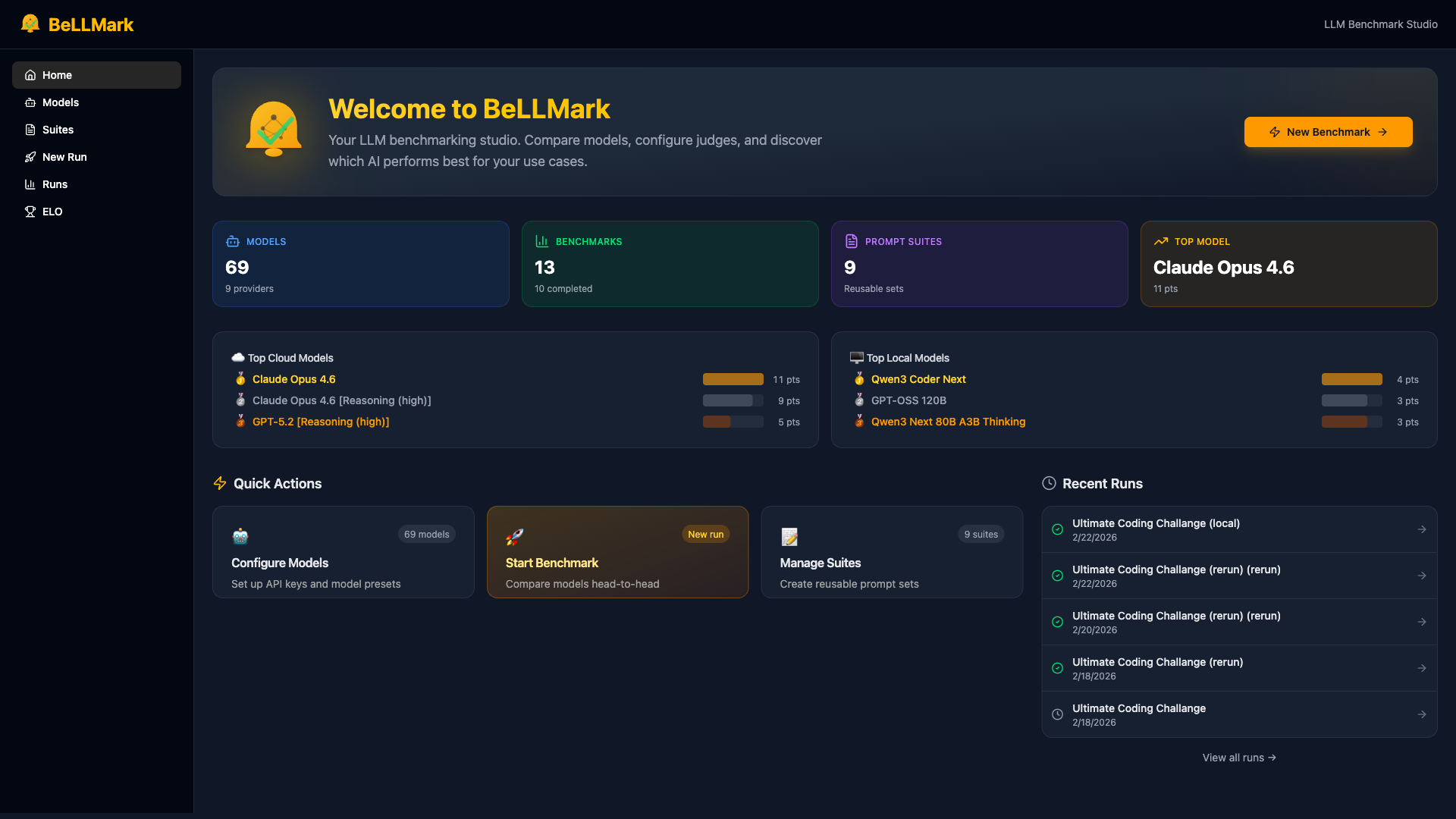Image resolution: width=1456 pixels, height=819 pixels.
Task: Select the Home icon in the sidebar
Action: click(x=30, y=74)
